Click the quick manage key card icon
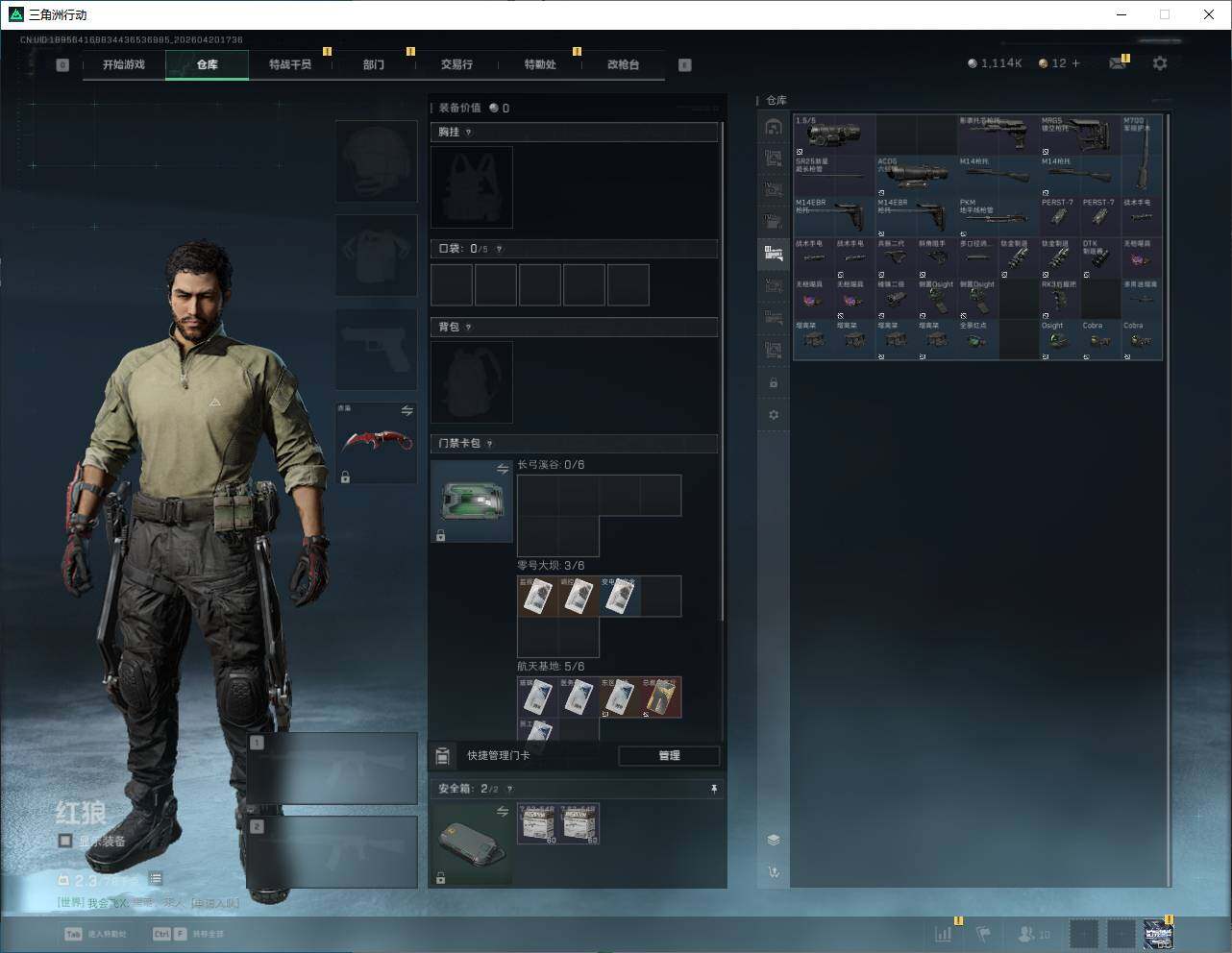 click(443, 755)
